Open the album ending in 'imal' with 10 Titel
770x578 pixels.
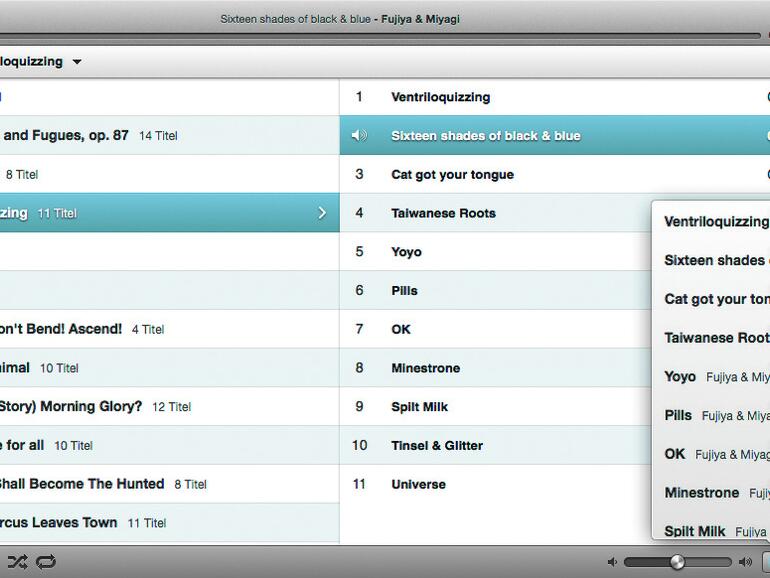tap(169, 368)
